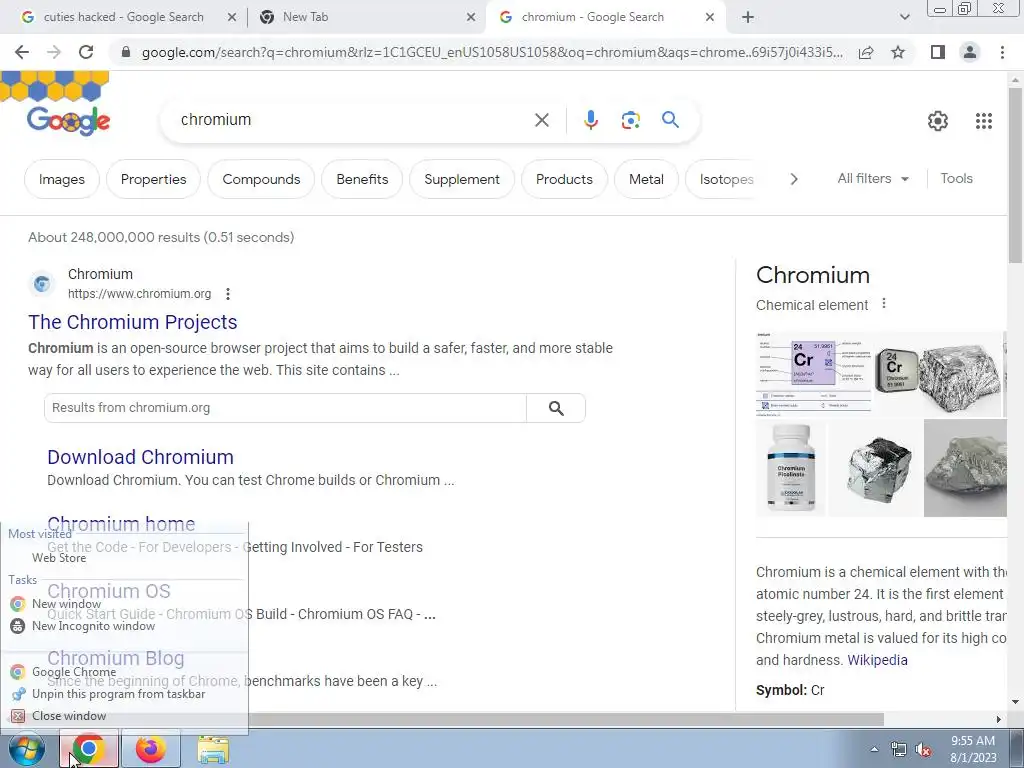Open the Chrome profile avatar menu
1024x768 pixels.
pyautogui.click(x=970, y=52)
